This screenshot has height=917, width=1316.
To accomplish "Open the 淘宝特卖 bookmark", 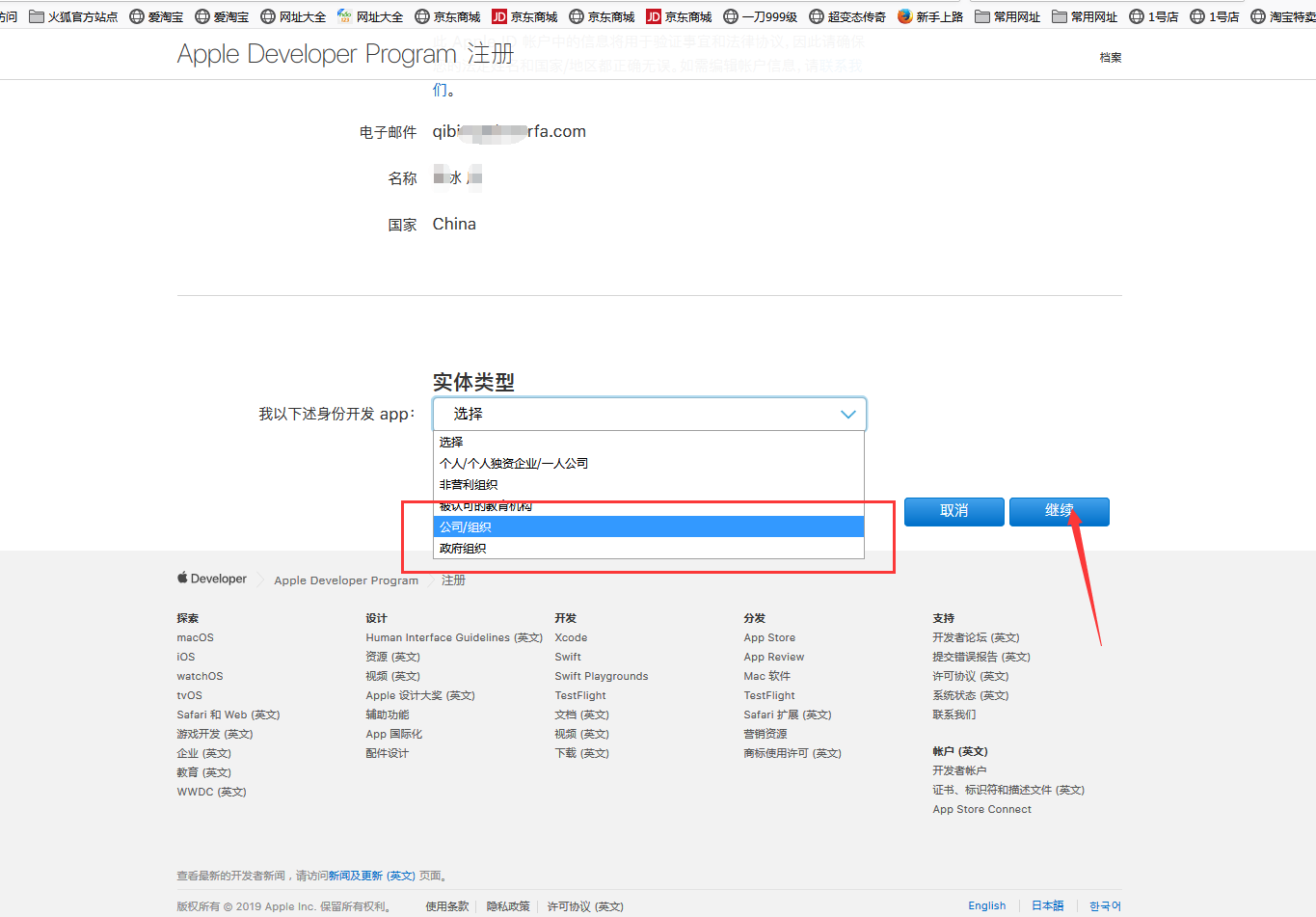I will click(x=1283, y=16).
